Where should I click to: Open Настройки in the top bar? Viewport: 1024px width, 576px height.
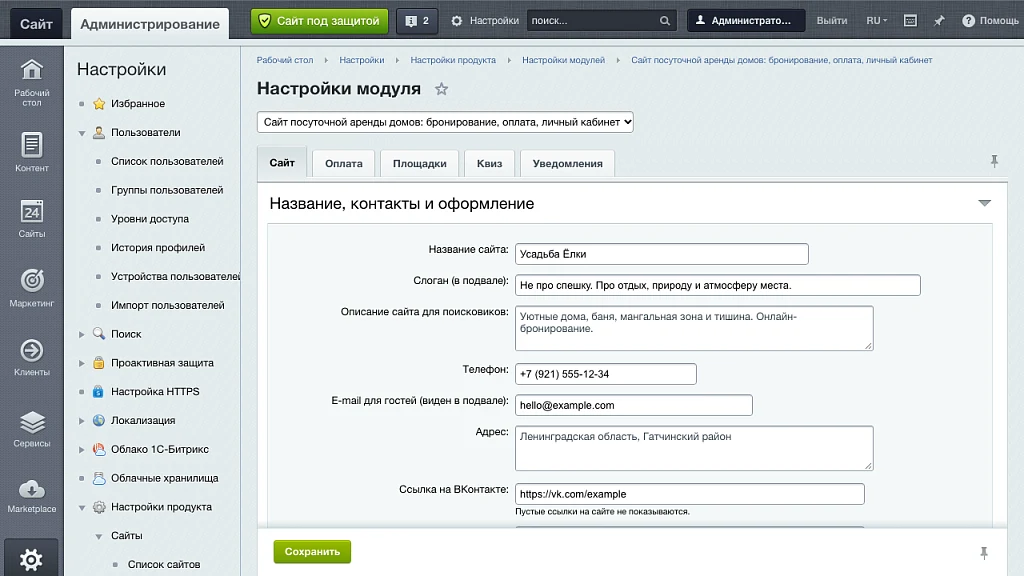click(485, 21)
